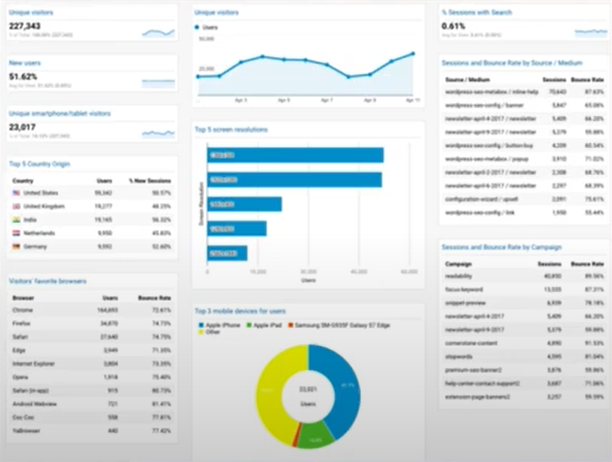Click the Browser column header

23,298
